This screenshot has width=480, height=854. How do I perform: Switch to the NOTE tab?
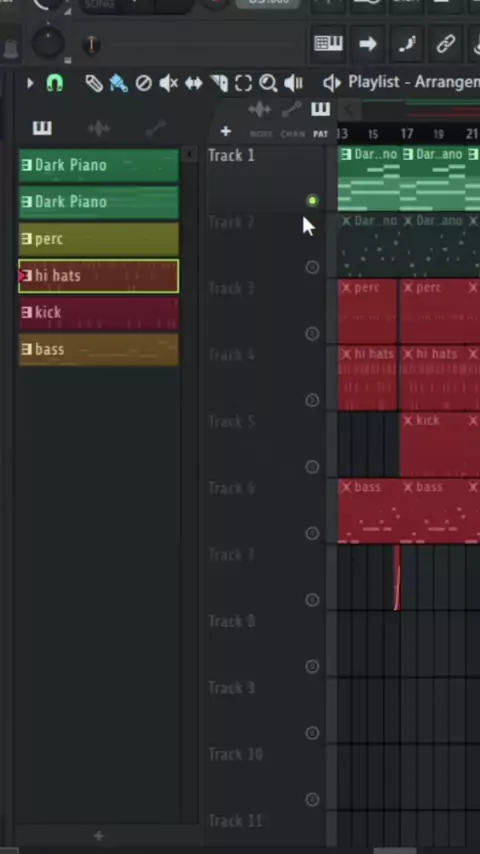click(x=260, y=134)
